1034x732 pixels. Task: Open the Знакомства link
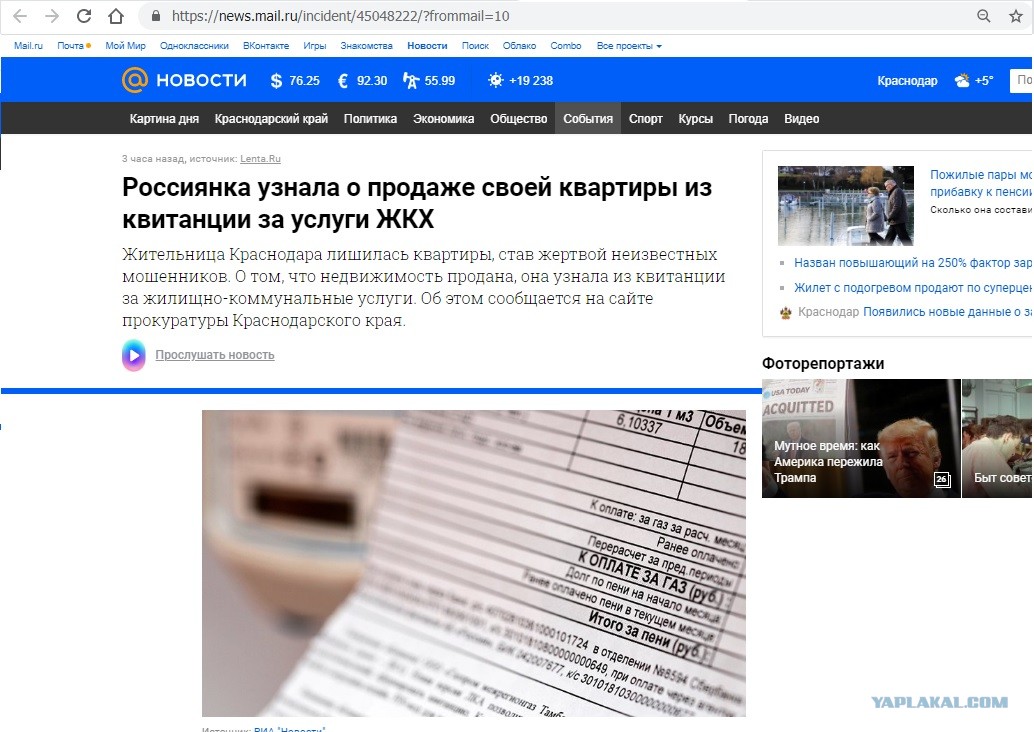[366, 46]
